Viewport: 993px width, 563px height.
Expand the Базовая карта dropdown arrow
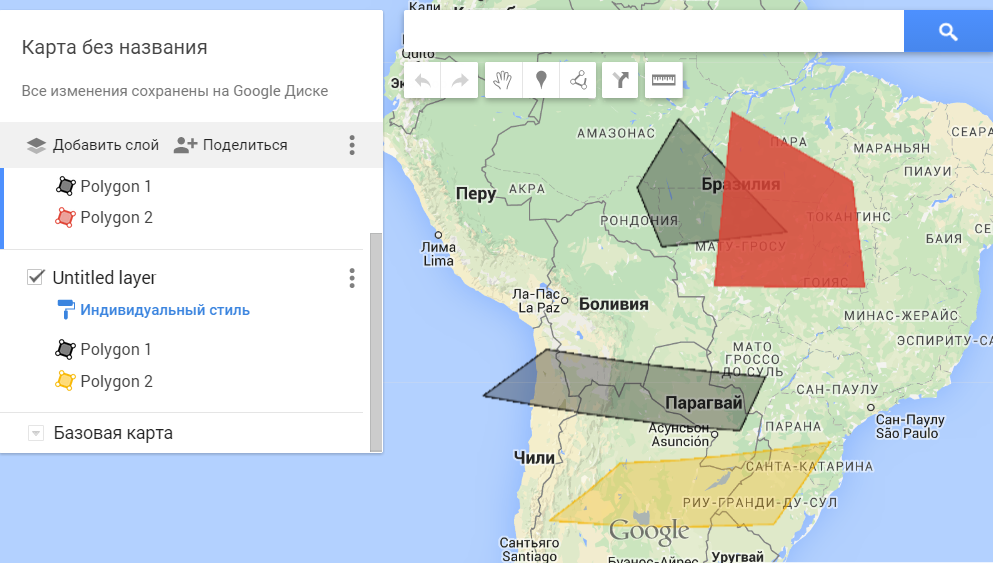[36, 433]
